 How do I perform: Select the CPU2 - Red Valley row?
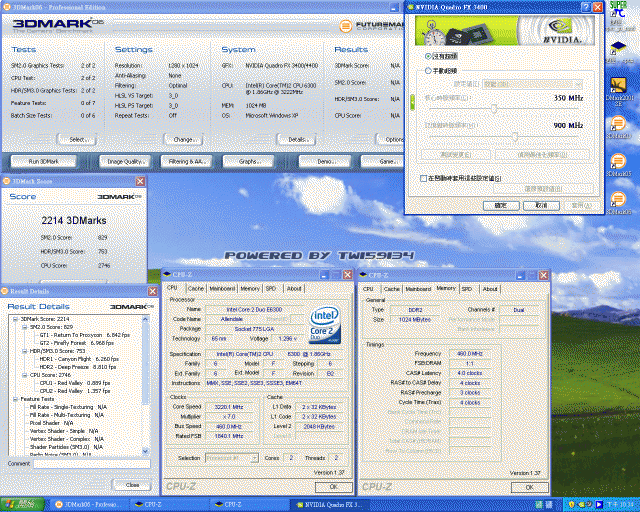coord(75,391)
